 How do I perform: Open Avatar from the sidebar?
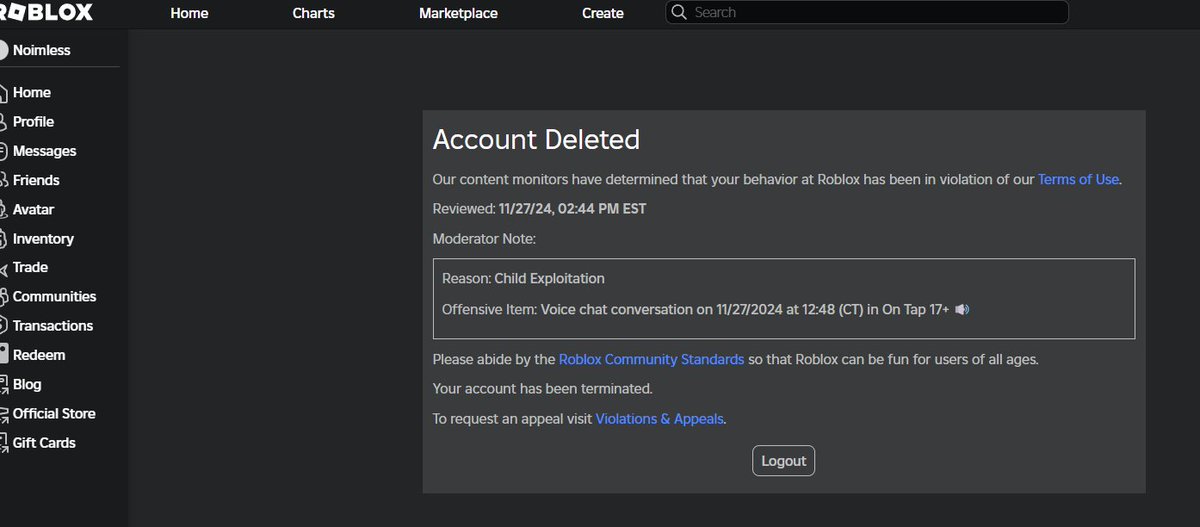[x=33, y=209]
